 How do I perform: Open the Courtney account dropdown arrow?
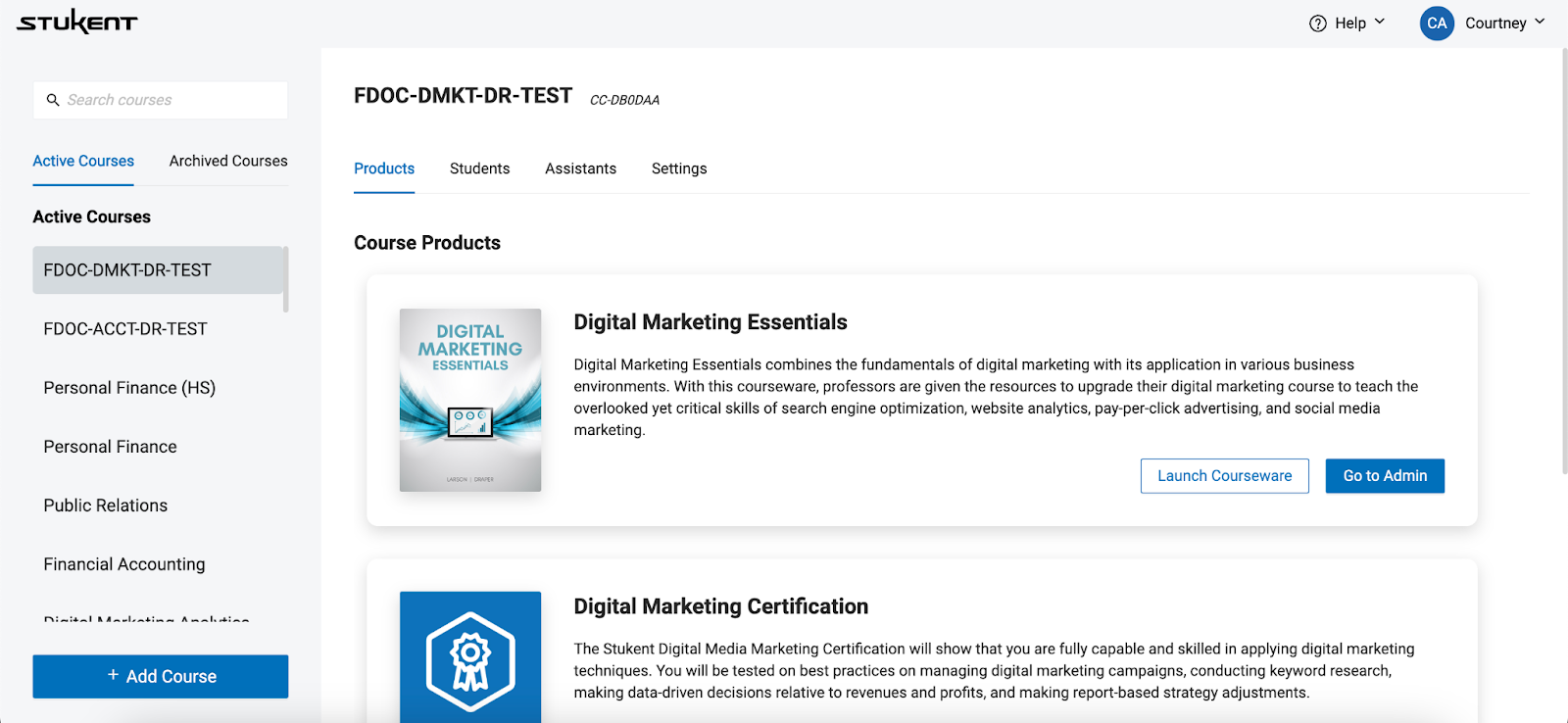(1540, 22)
